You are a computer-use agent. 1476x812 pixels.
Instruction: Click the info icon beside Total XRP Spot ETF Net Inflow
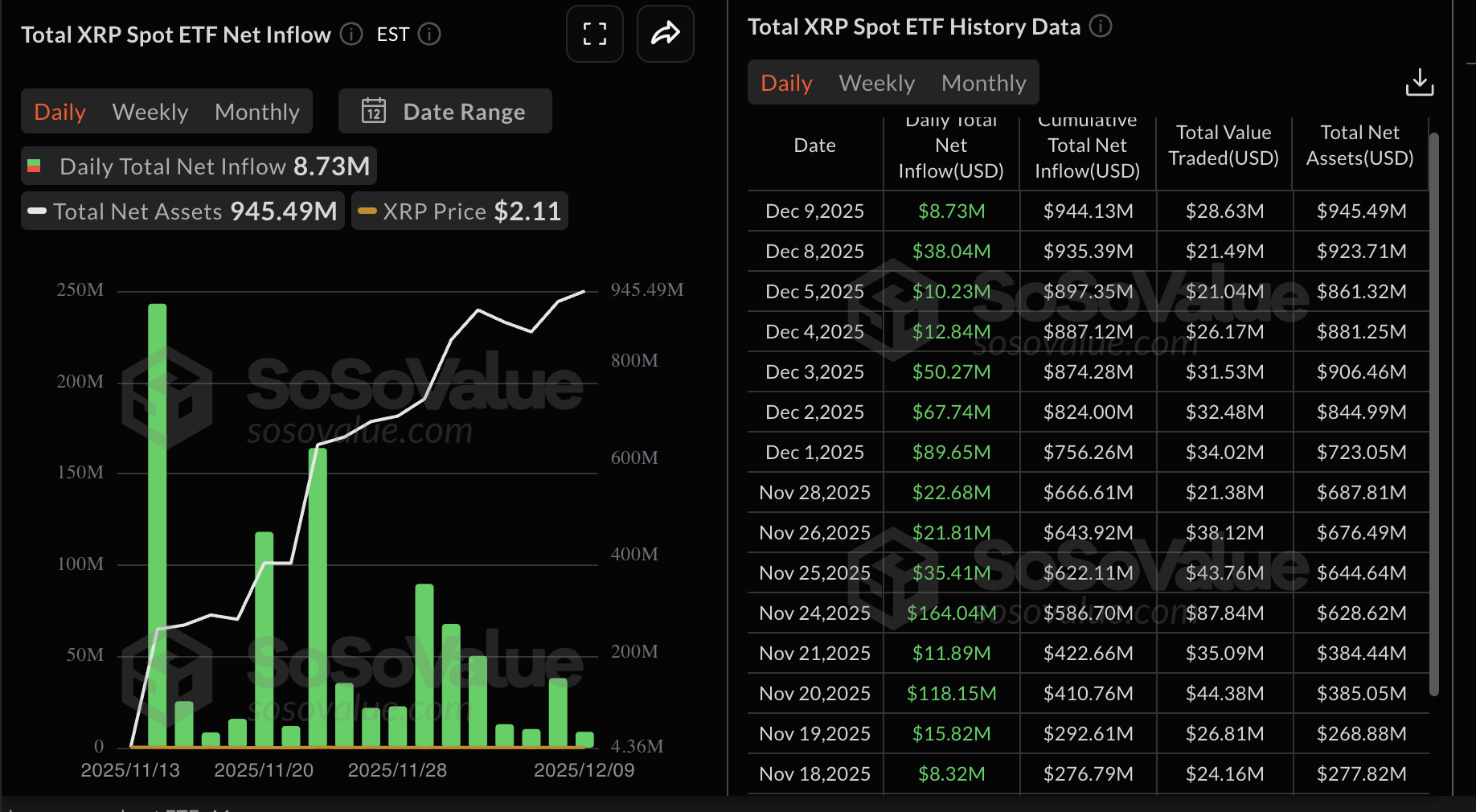[351, 35]
